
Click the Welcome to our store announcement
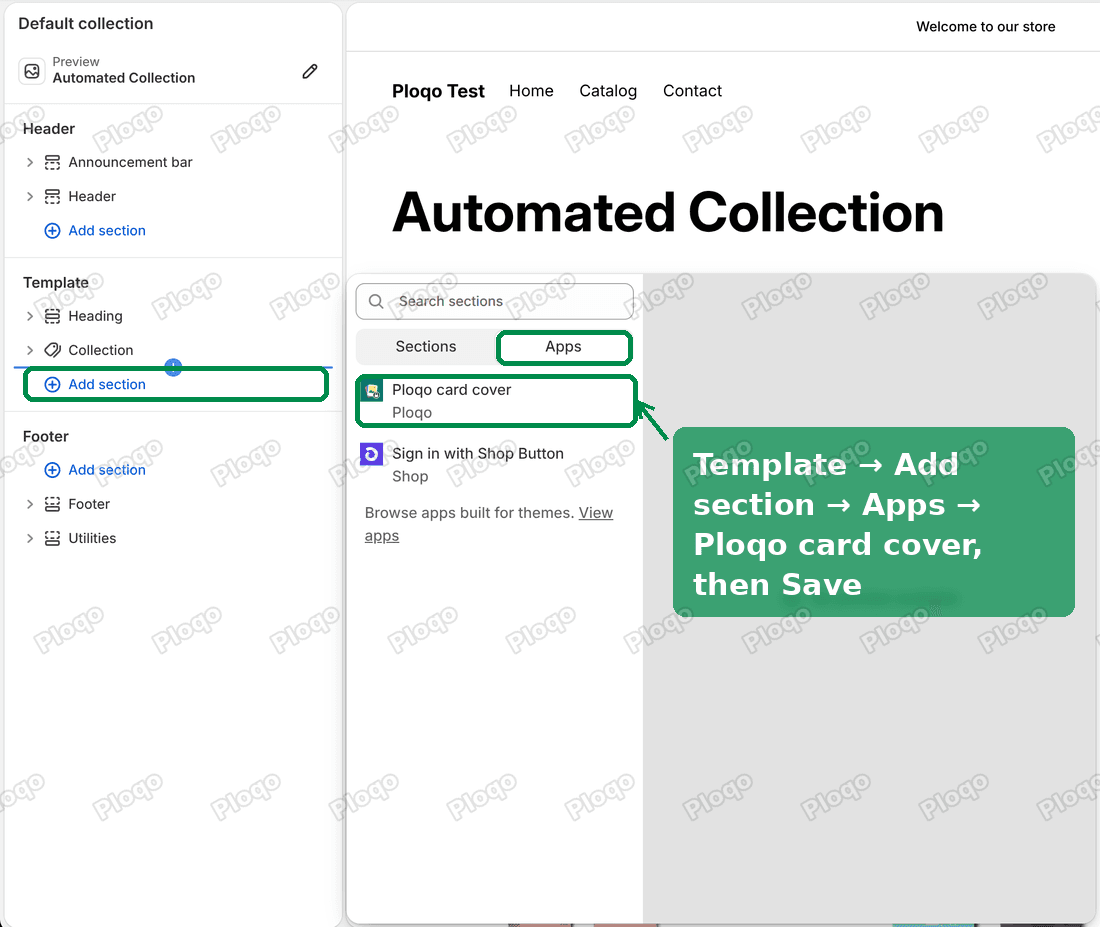tap(986, 27)
